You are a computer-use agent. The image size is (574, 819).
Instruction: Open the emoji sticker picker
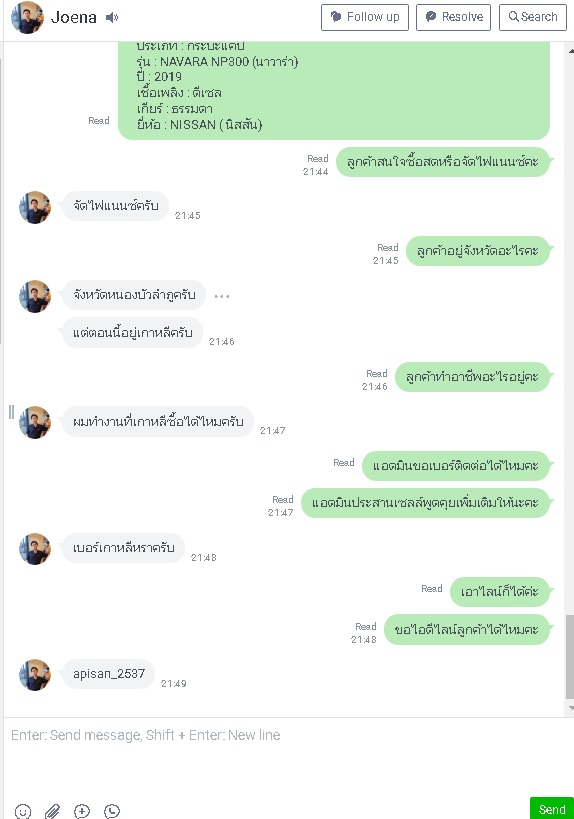22,811
